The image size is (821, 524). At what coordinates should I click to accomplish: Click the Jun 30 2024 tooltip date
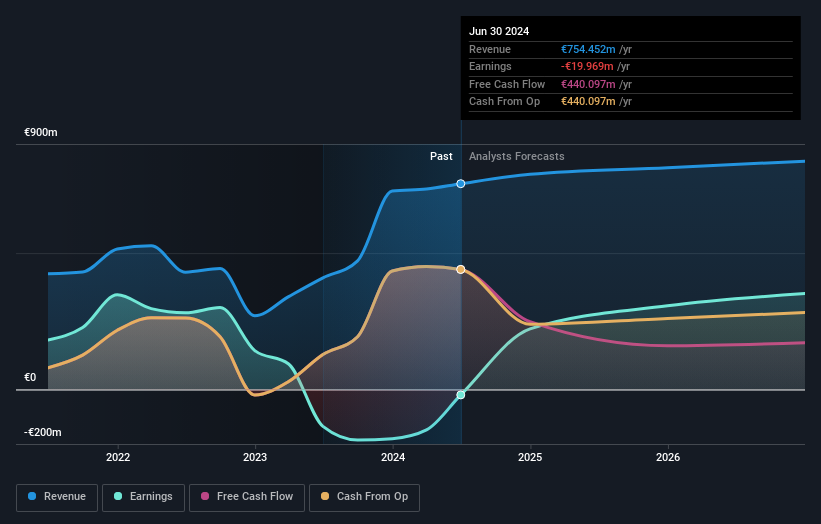tap(499, 31)
